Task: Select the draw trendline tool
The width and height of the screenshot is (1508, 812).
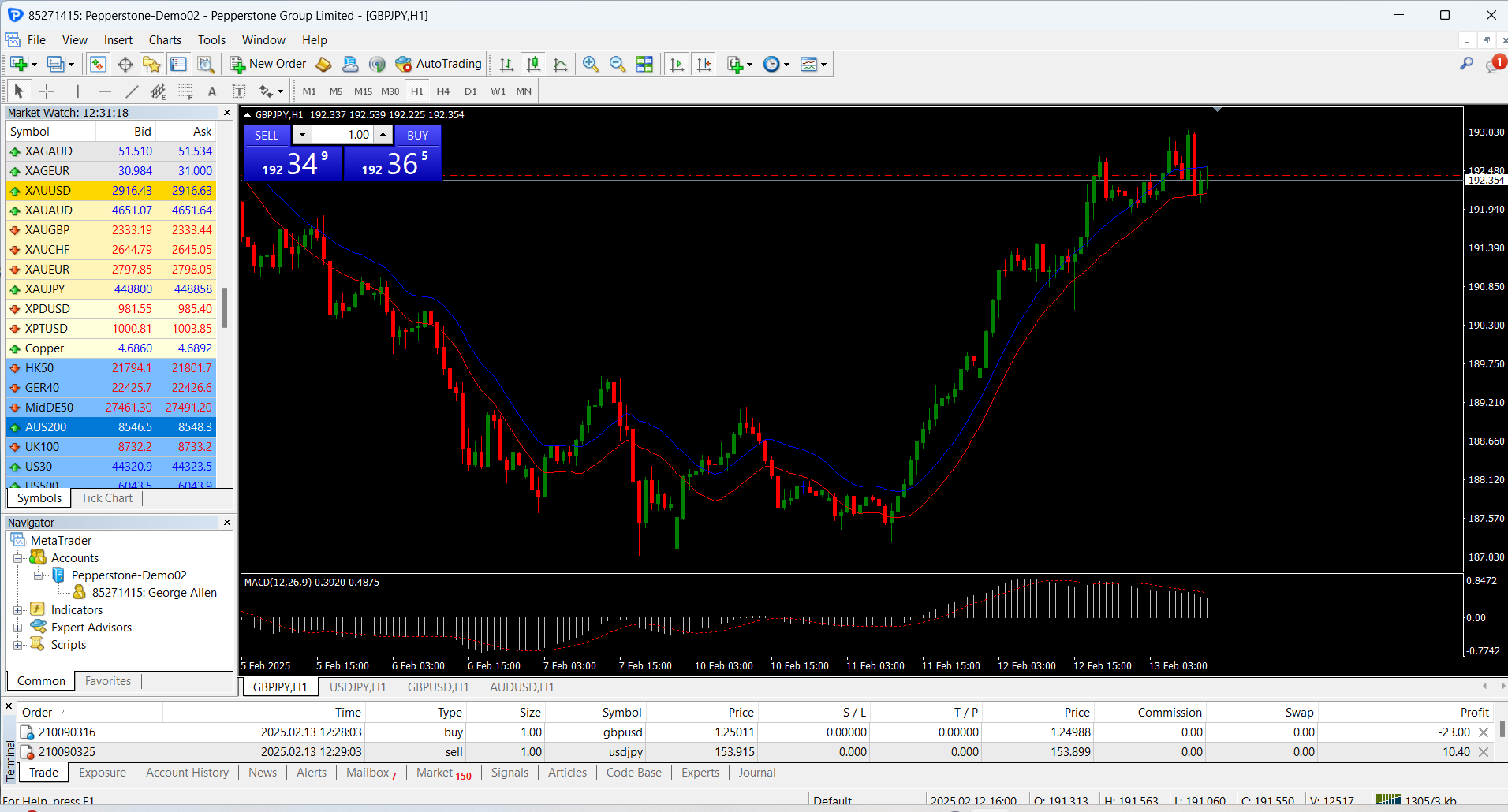Action: click(132, 91)
